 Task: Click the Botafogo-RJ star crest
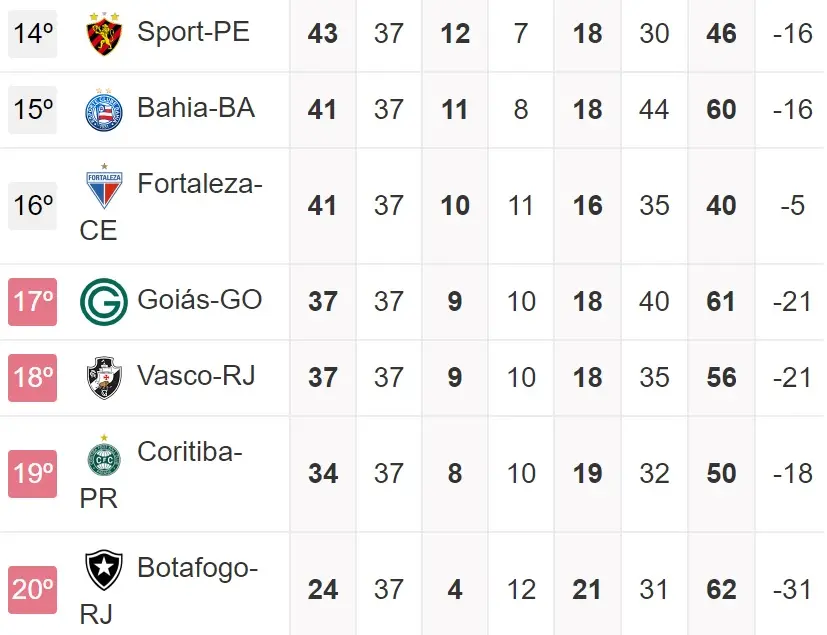coord(104,571)
